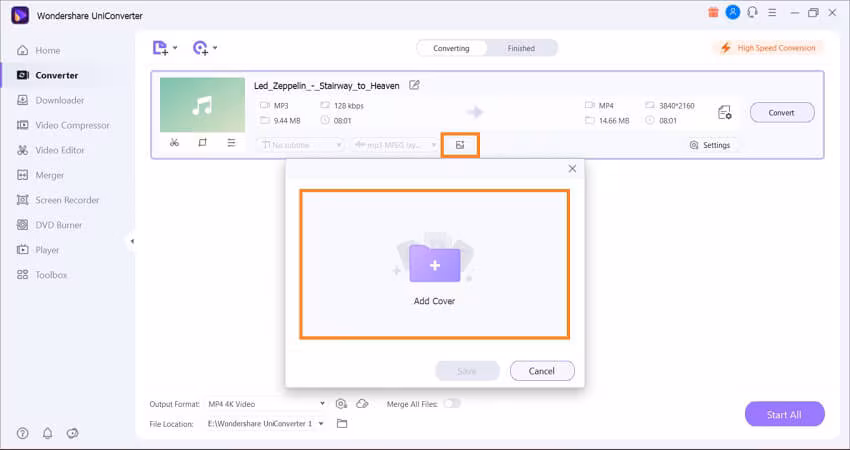
Task: Switch to the Finished tab
Action: 521,48
